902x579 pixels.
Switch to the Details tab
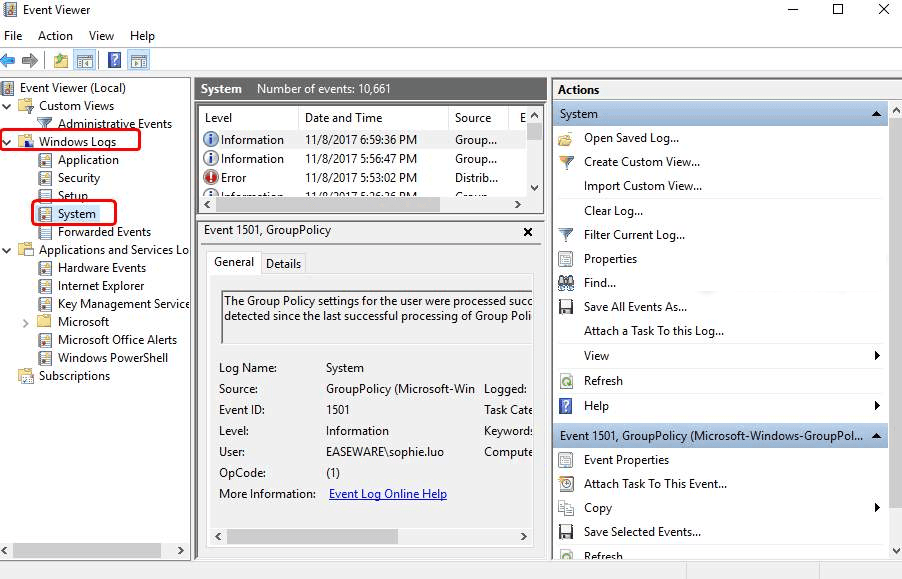[283, 263]
